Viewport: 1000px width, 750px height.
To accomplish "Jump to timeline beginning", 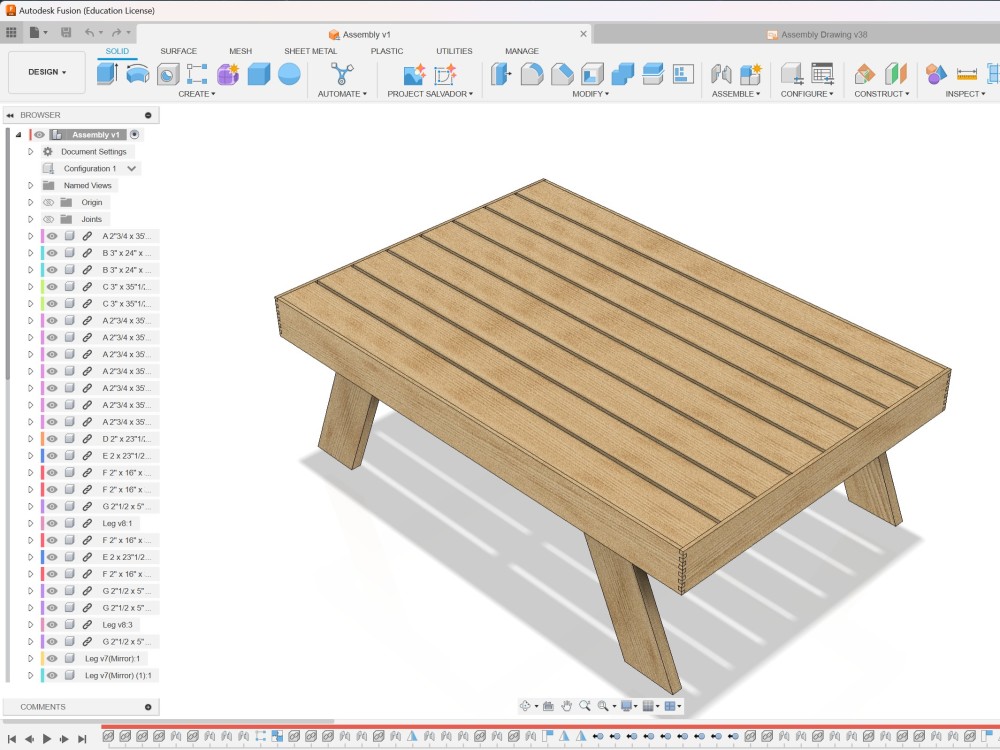I will (11, 739).
